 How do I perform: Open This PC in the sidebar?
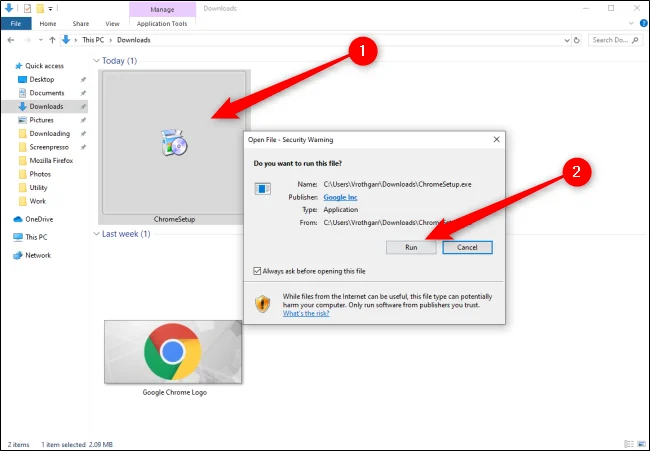(36, 237)
